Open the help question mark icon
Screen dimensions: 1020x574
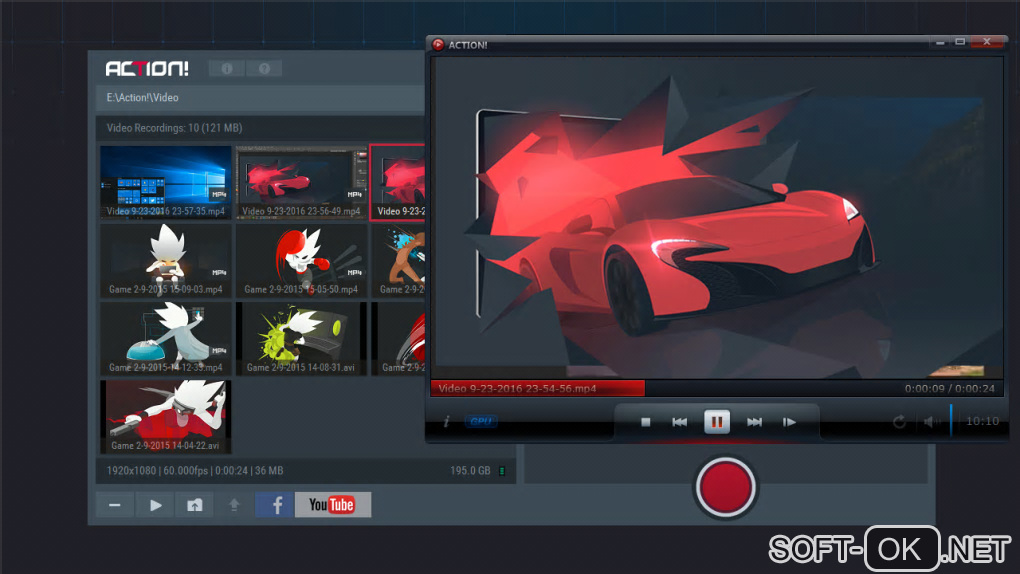pyautogui.click(x=264, y=68)
